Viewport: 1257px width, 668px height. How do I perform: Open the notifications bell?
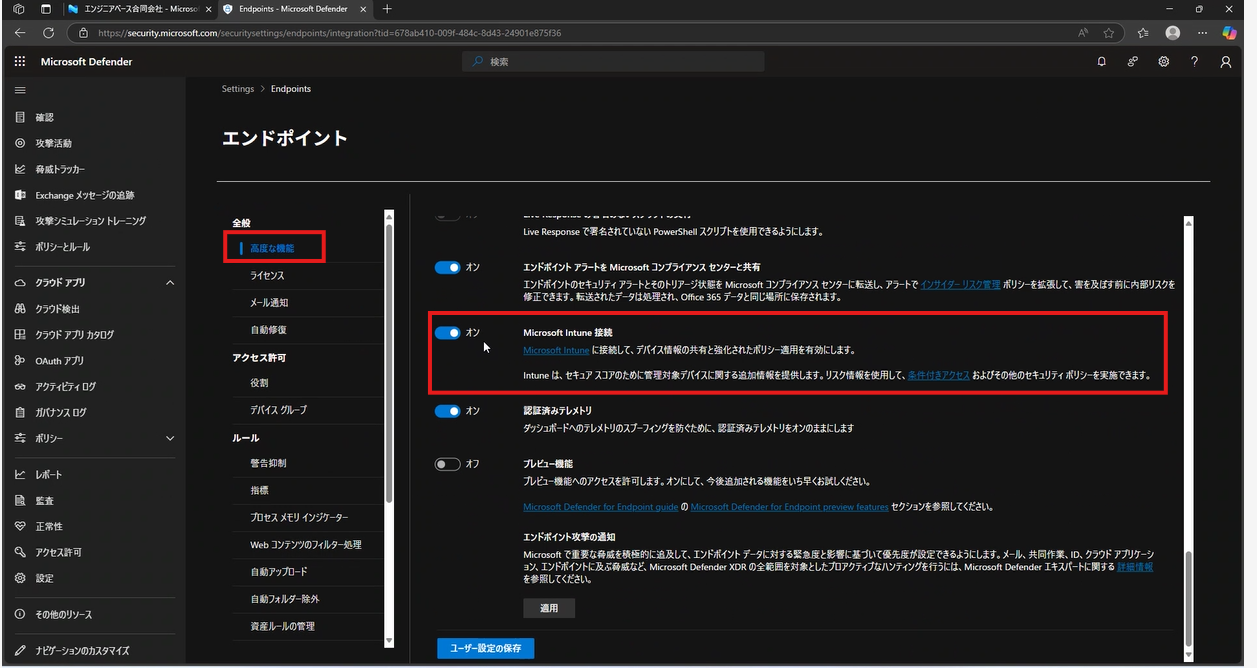(x=1101, y=61)
